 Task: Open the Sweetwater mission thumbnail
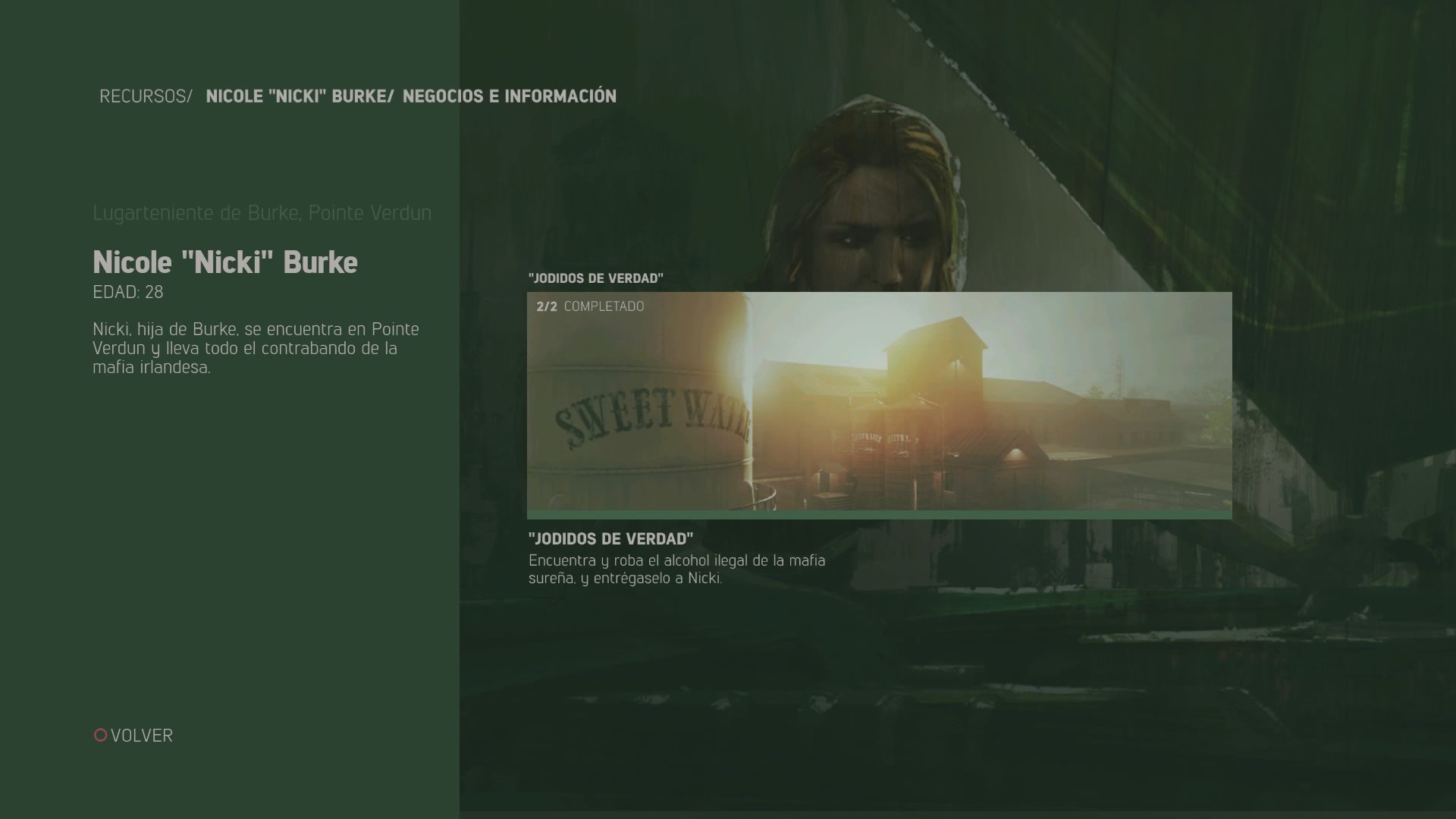coord(879,401)
